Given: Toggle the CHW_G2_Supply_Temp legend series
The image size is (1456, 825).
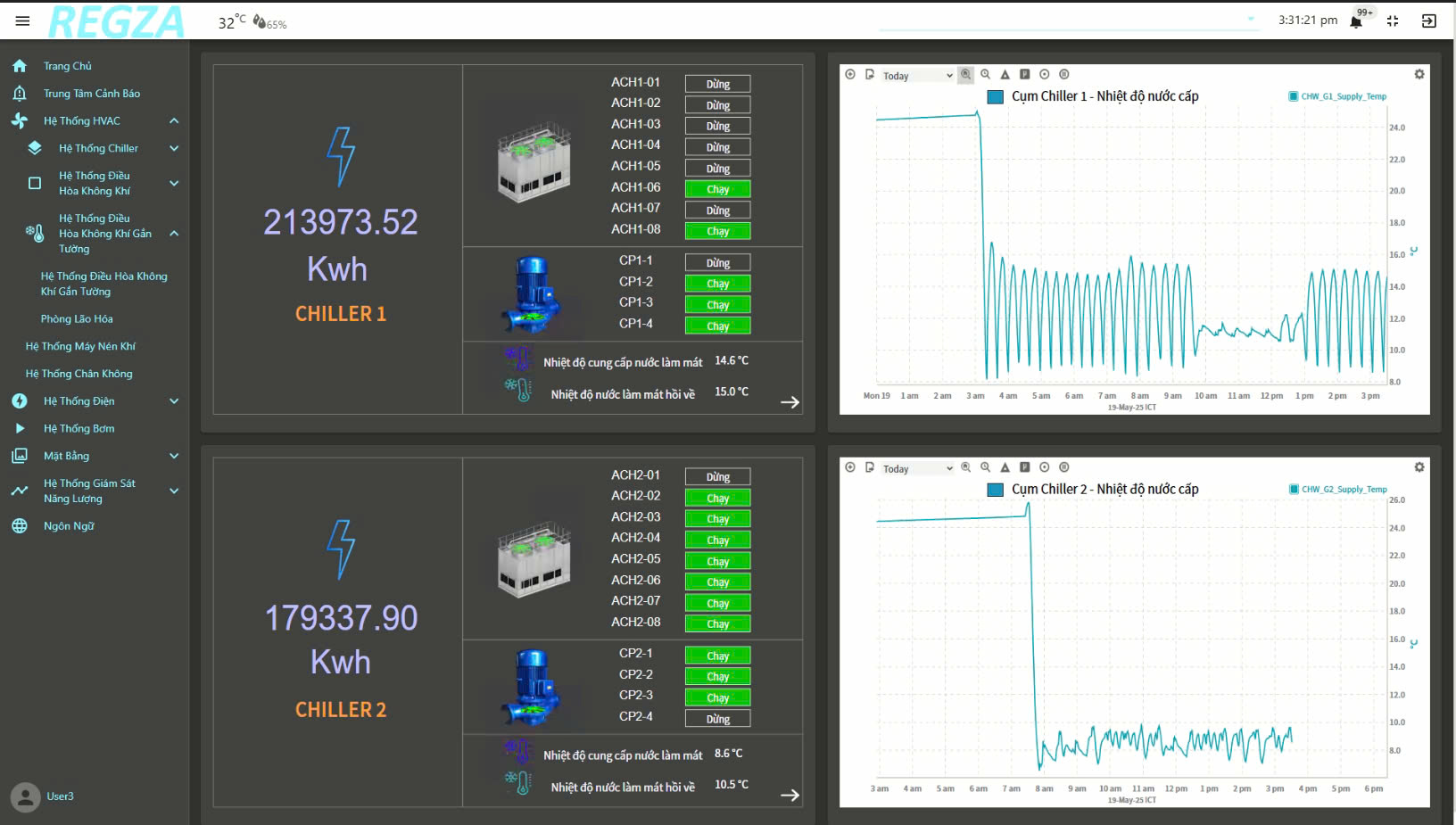Looking at the screenshot, I should coord(1338,490).
